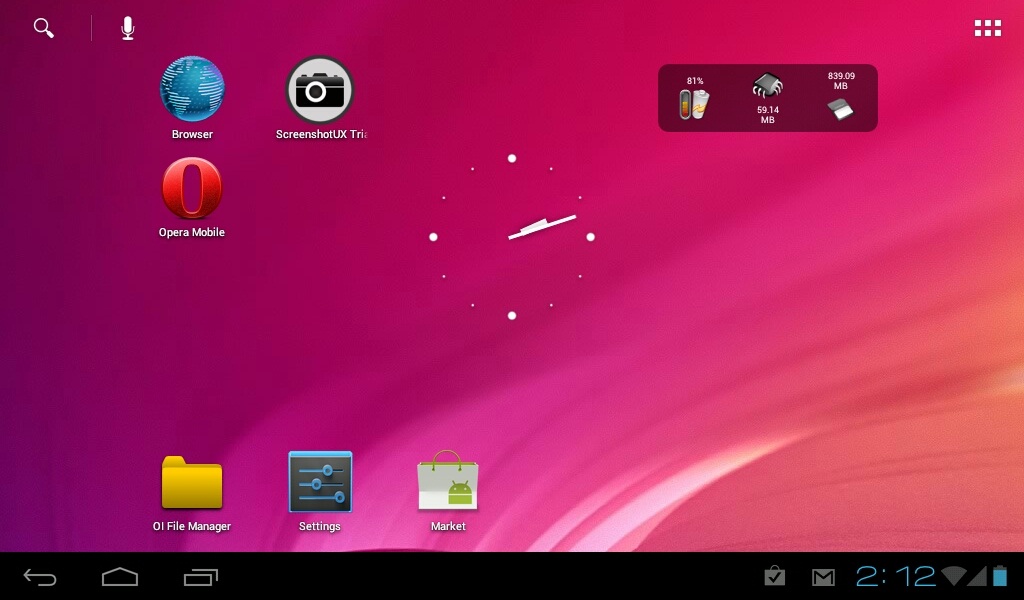
Task: Launch the Android Market app
Action: (x=448, y=481)
